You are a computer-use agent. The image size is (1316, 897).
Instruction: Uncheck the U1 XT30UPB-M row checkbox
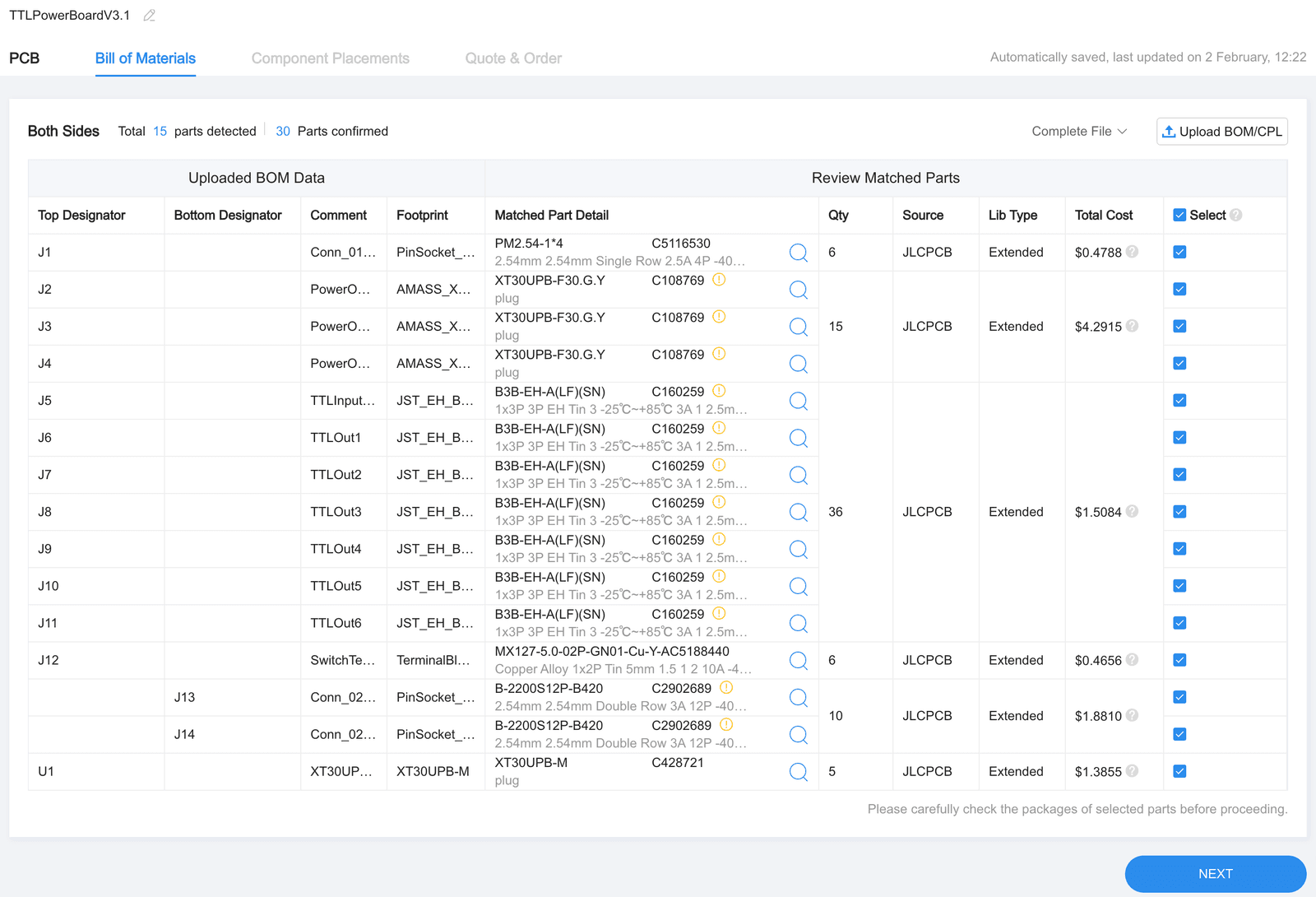[1179, 771]
